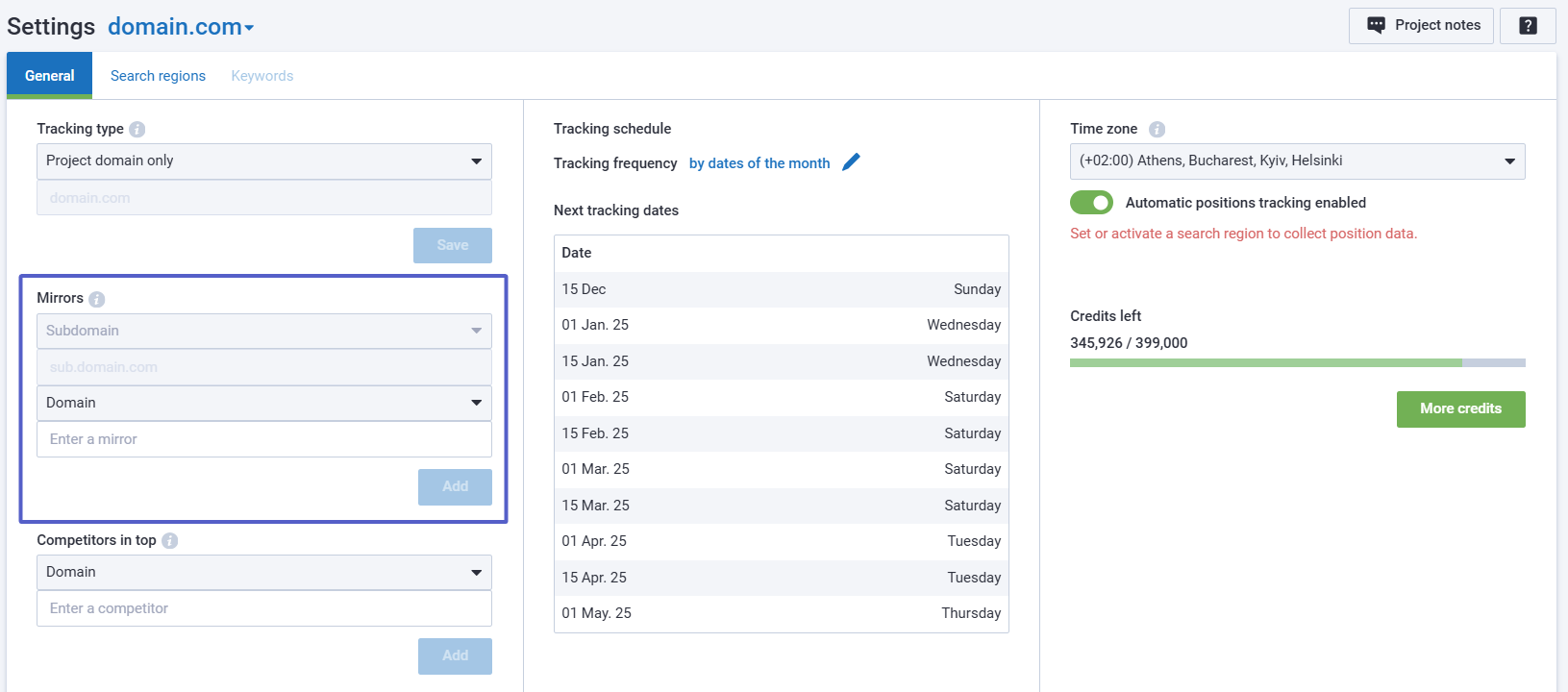Open the domain.com project selector
Screen dimensions: 1568x692
pos(181,27)
